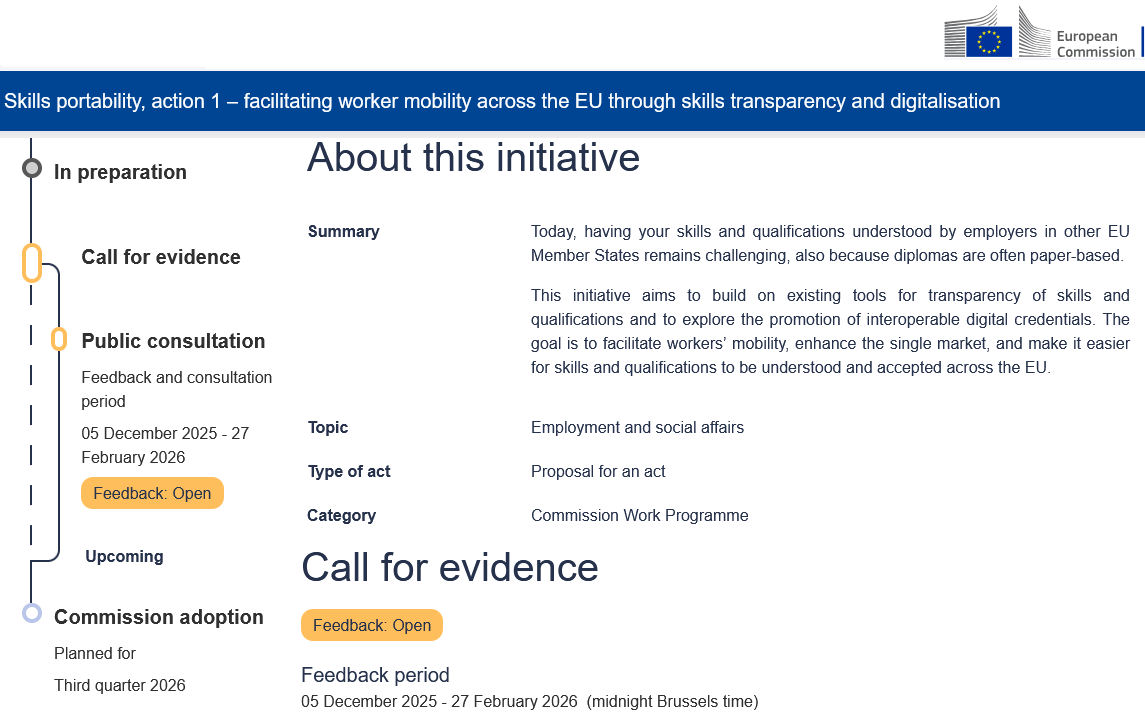Open Public consultation step in sidebar
The image size is (1145, 716).
173,341
